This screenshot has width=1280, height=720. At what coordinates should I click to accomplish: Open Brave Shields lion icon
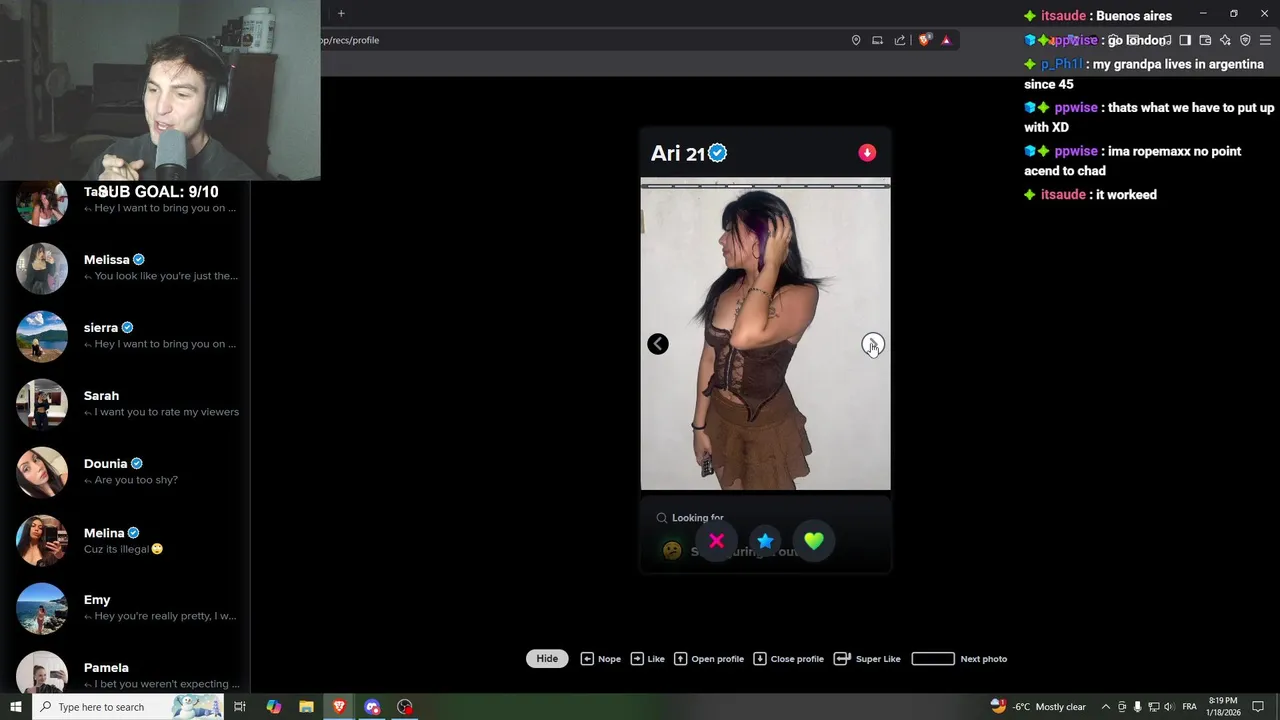pos(925,40)
